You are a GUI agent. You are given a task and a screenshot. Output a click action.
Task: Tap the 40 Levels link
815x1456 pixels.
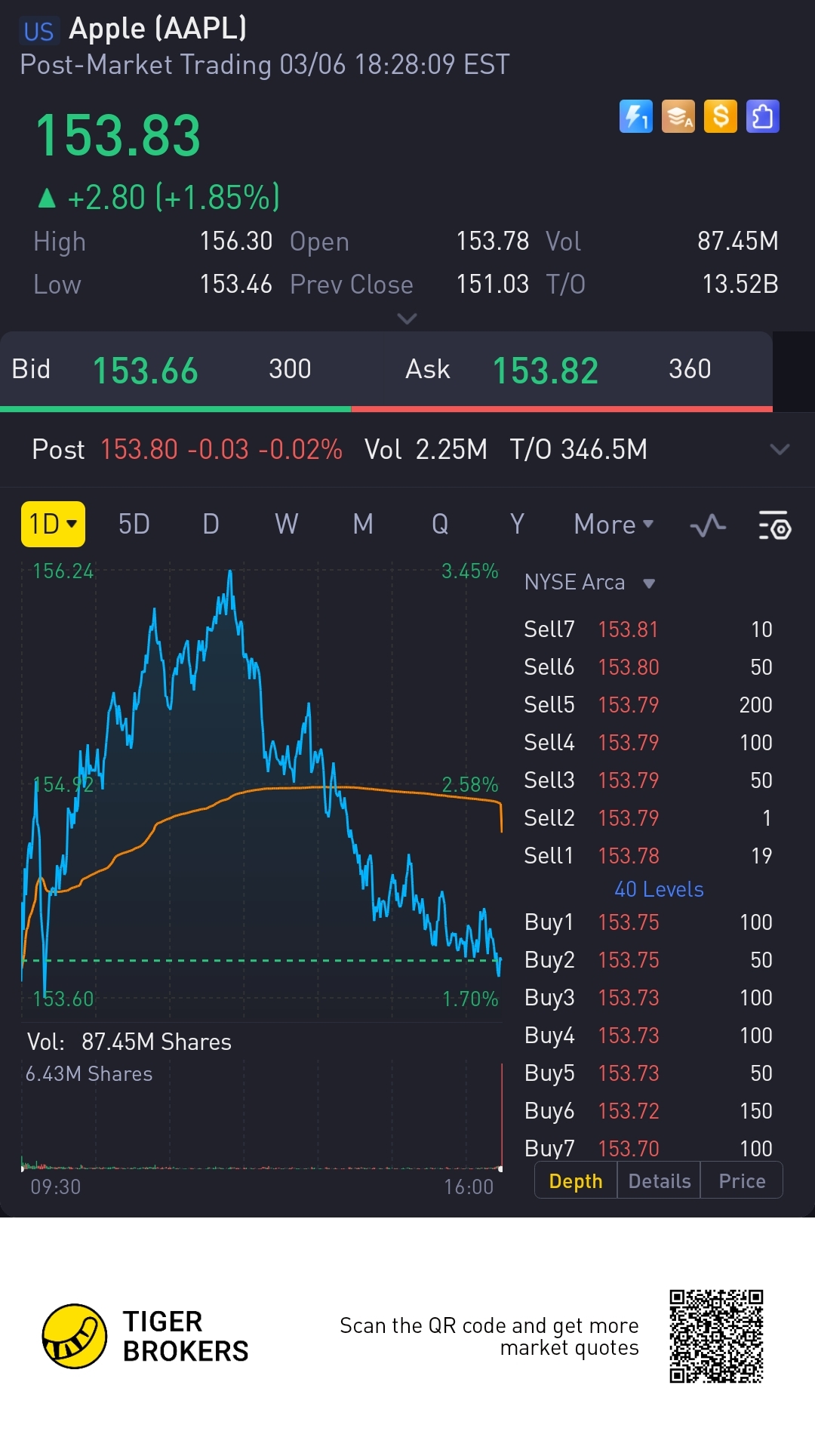coord(659,889)
